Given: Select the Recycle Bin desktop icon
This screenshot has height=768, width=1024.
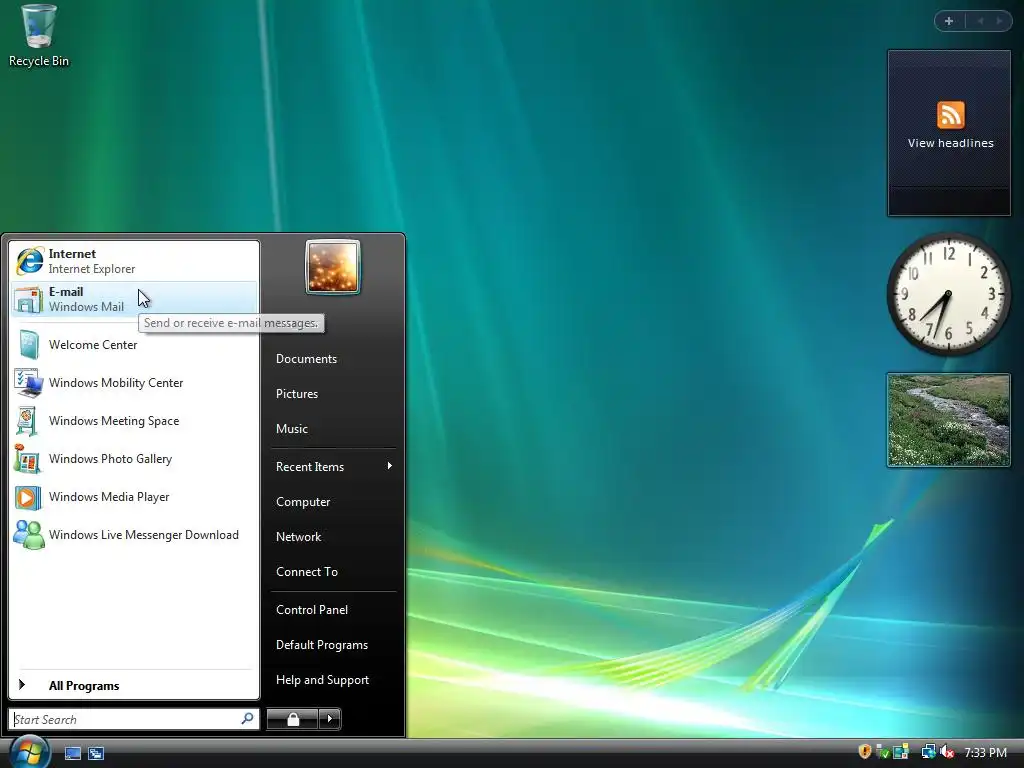Looking at the screenshot, I should 39,36.
